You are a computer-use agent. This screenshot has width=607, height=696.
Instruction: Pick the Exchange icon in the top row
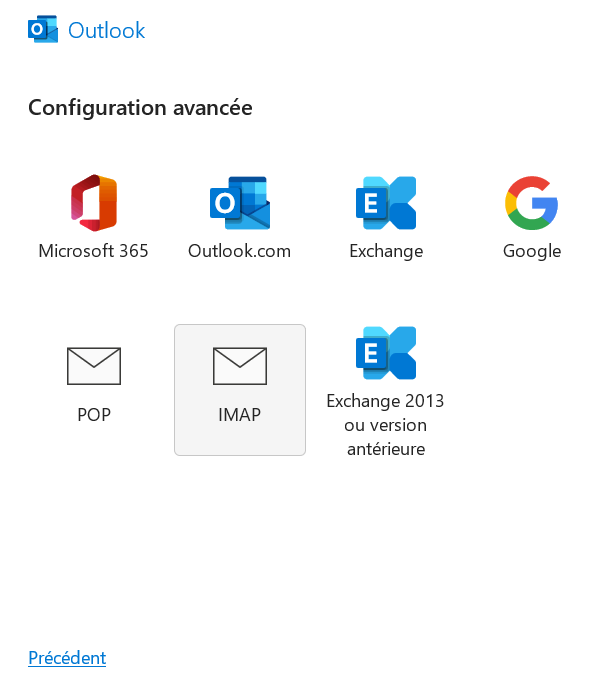[386, 203]
